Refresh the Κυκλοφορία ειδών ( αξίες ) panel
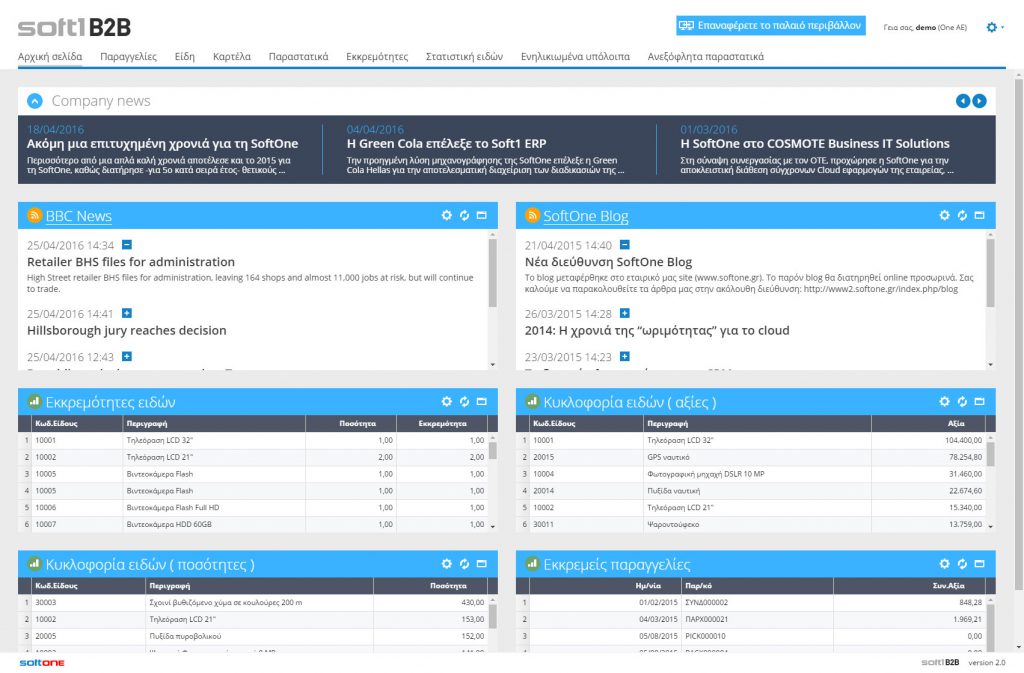The image size is (1024, 673). point(962,401)
